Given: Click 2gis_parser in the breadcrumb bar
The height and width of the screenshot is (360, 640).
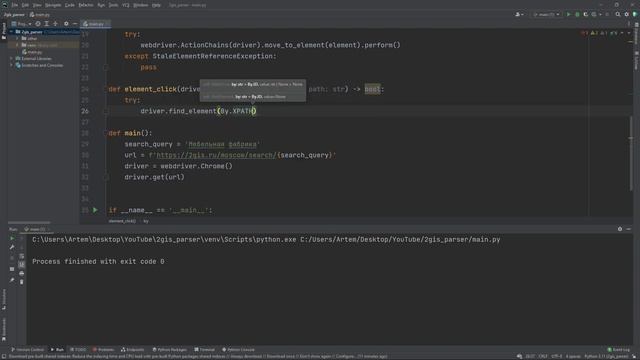Looking at the screenshot, I should pos(14,15).
